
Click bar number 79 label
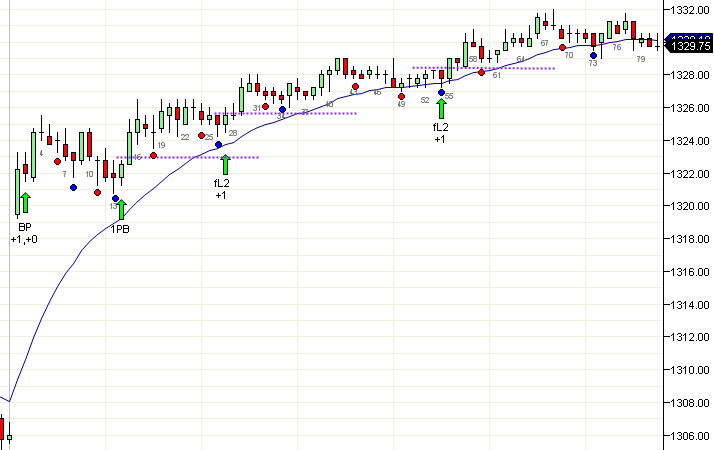click(641, 59)
